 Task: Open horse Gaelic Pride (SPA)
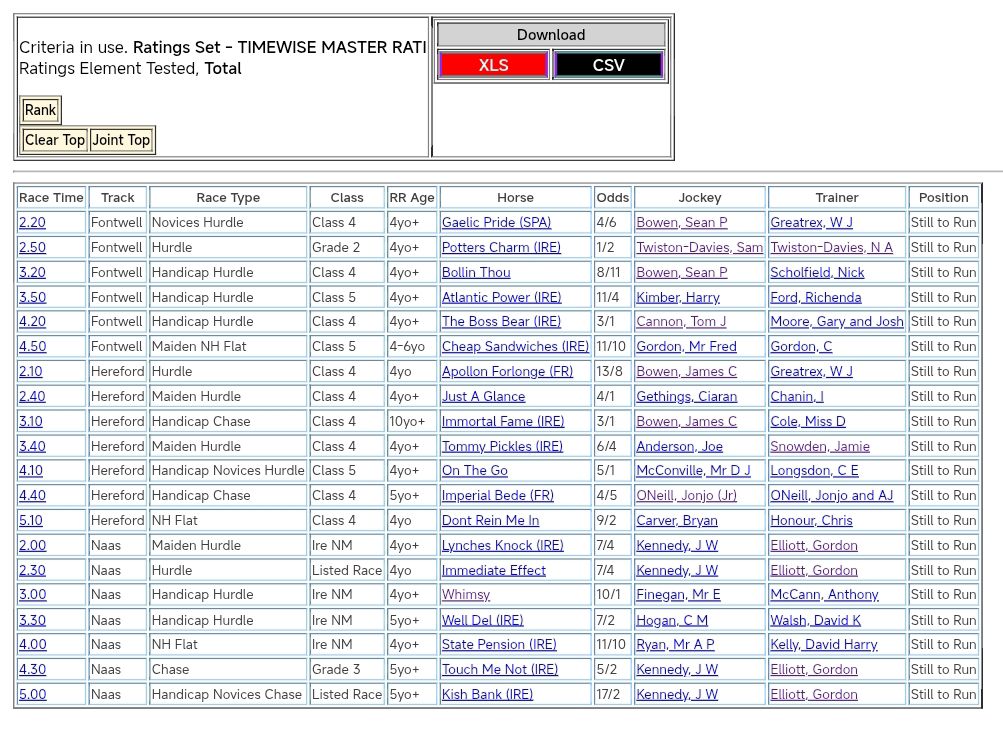496,222
